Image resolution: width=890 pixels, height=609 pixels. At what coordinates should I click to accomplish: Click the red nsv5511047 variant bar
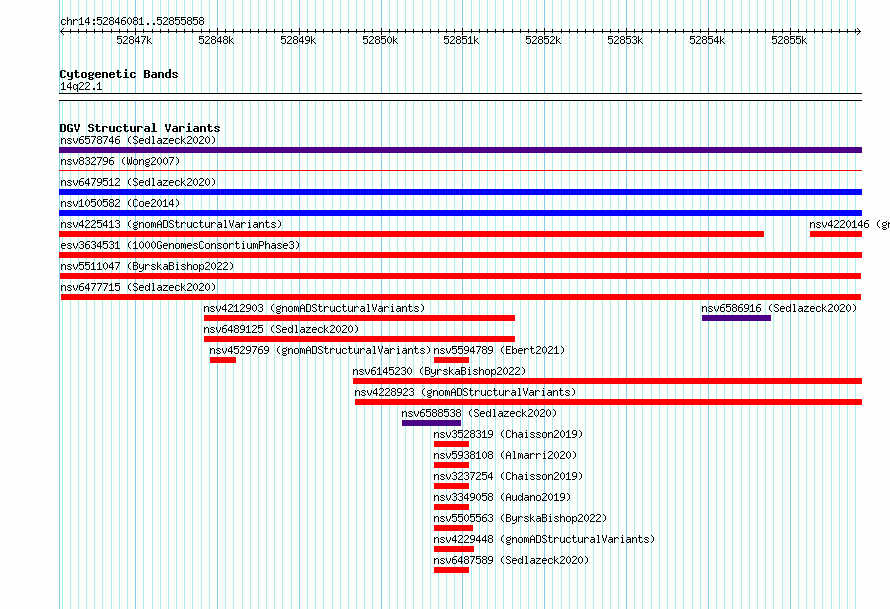460,276
